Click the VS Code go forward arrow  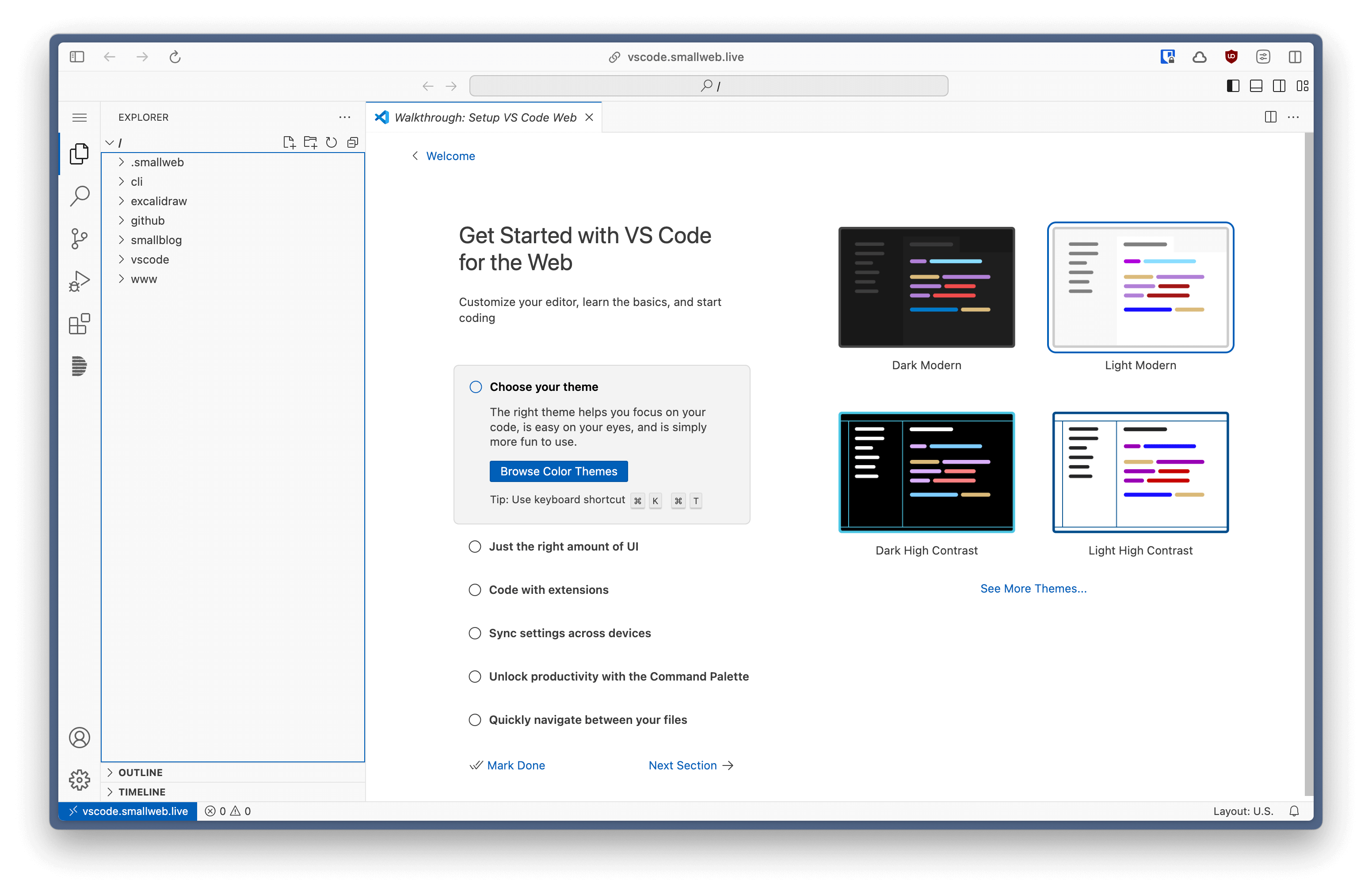click(x=451, y=86)
